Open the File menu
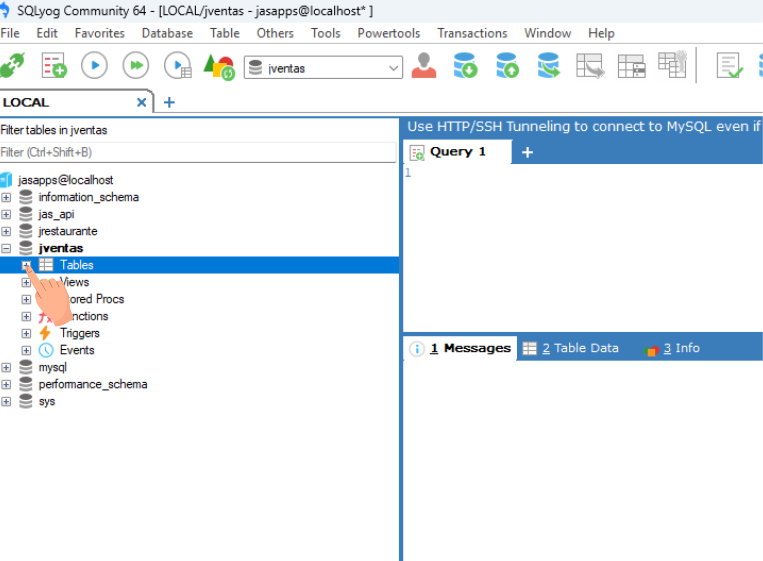The image size is (763, 561). click(10, 33)
